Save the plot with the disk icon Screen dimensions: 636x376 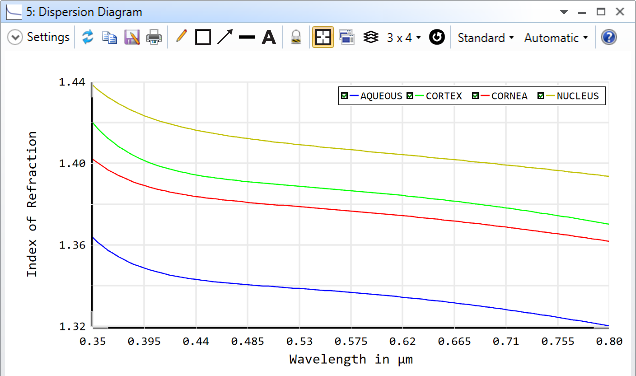[132, 37]
